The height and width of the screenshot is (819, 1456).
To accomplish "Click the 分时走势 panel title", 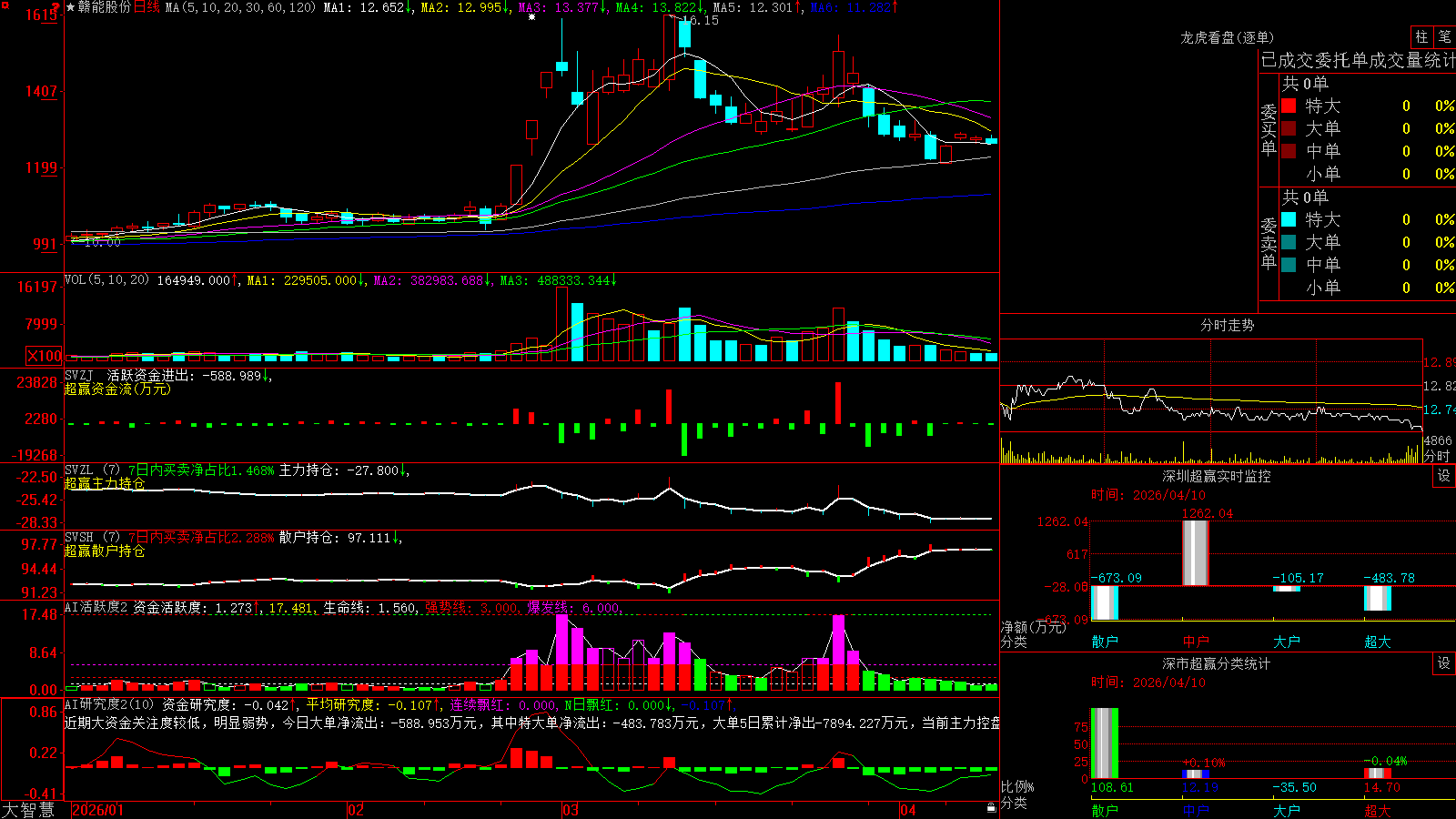I will coord(1227,325).
